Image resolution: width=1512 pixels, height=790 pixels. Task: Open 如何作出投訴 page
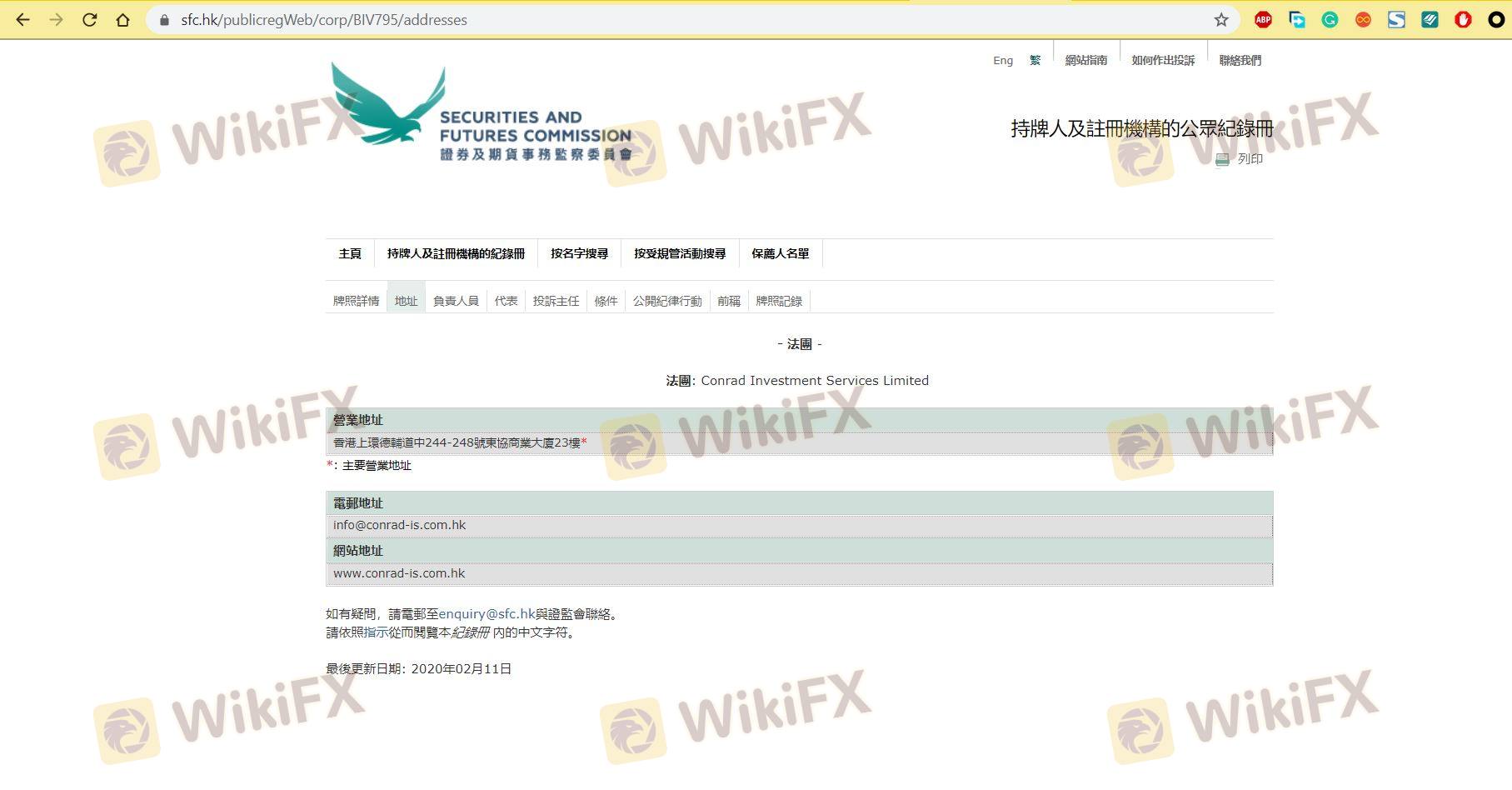[1162, 60]
